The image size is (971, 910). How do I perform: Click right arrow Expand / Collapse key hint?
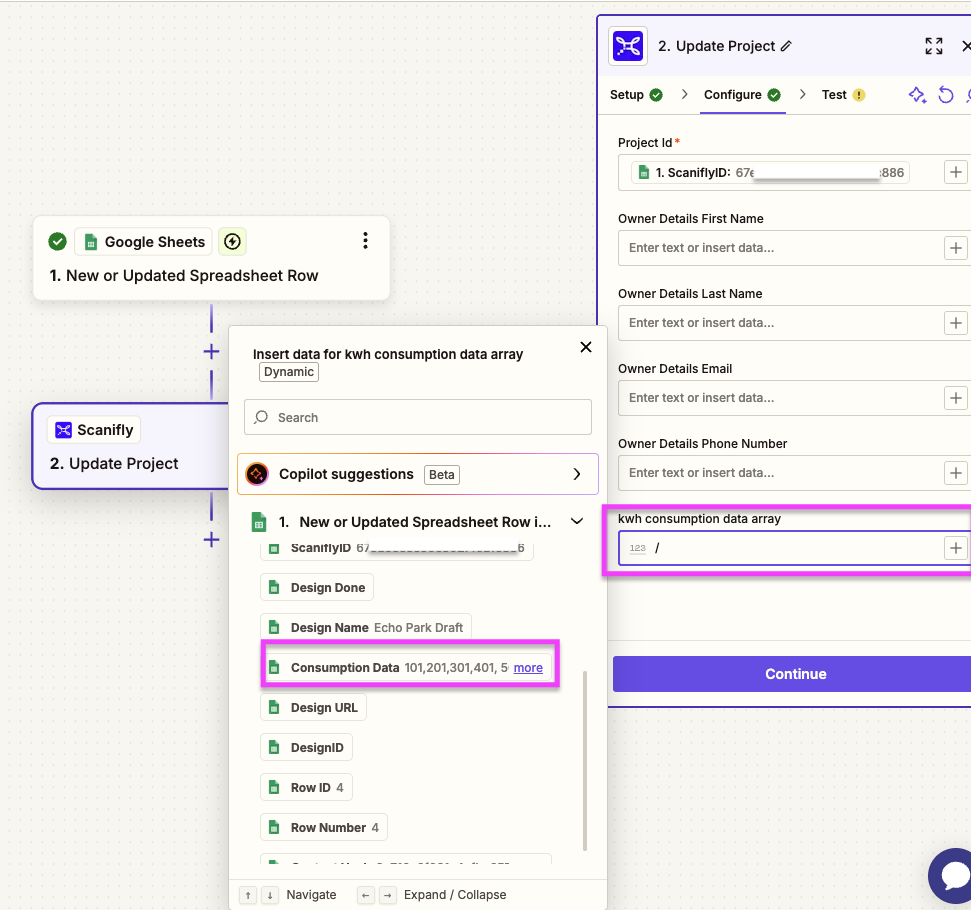coord(388,895)
